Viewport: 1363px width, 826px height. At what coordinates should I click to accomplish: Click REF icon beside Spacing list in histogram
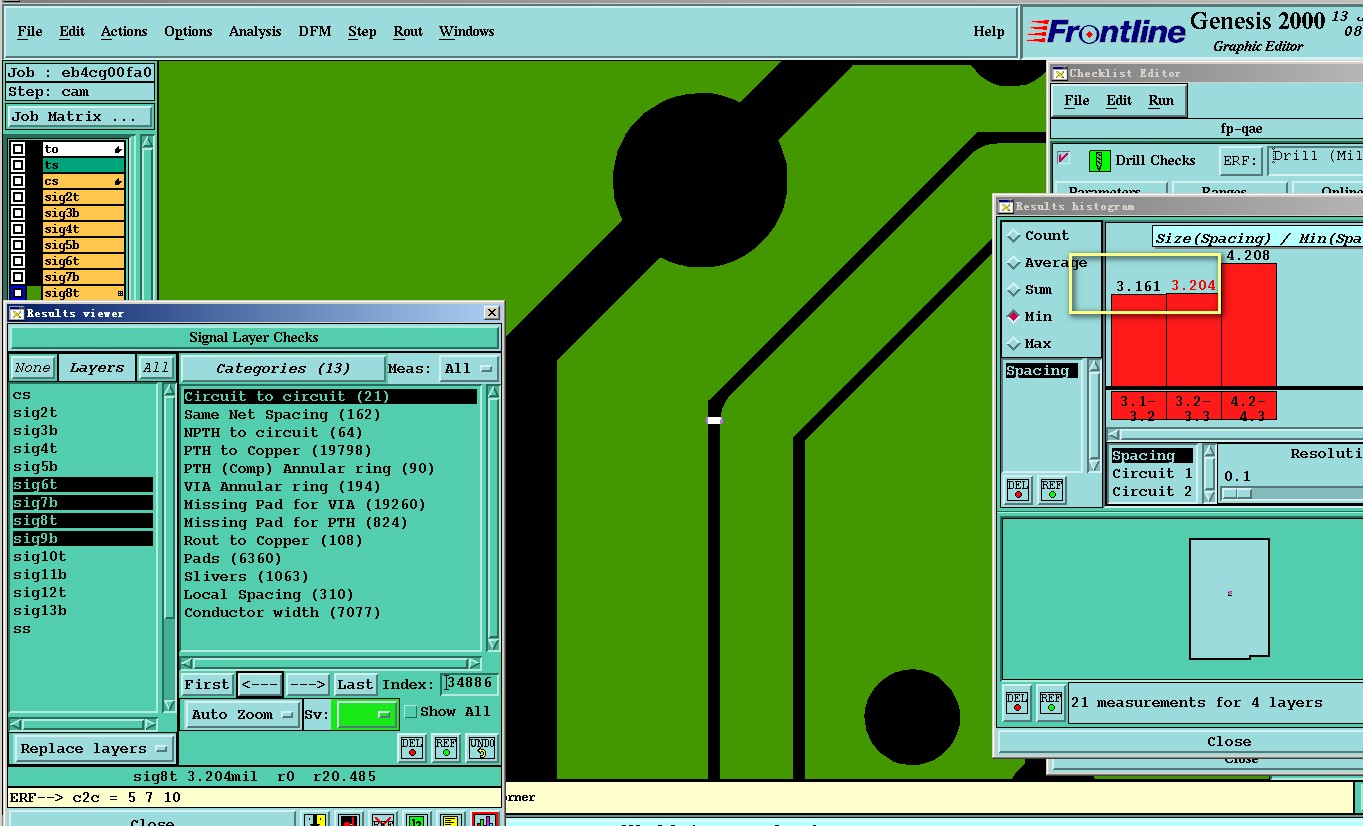click(x=1052, y=490)
